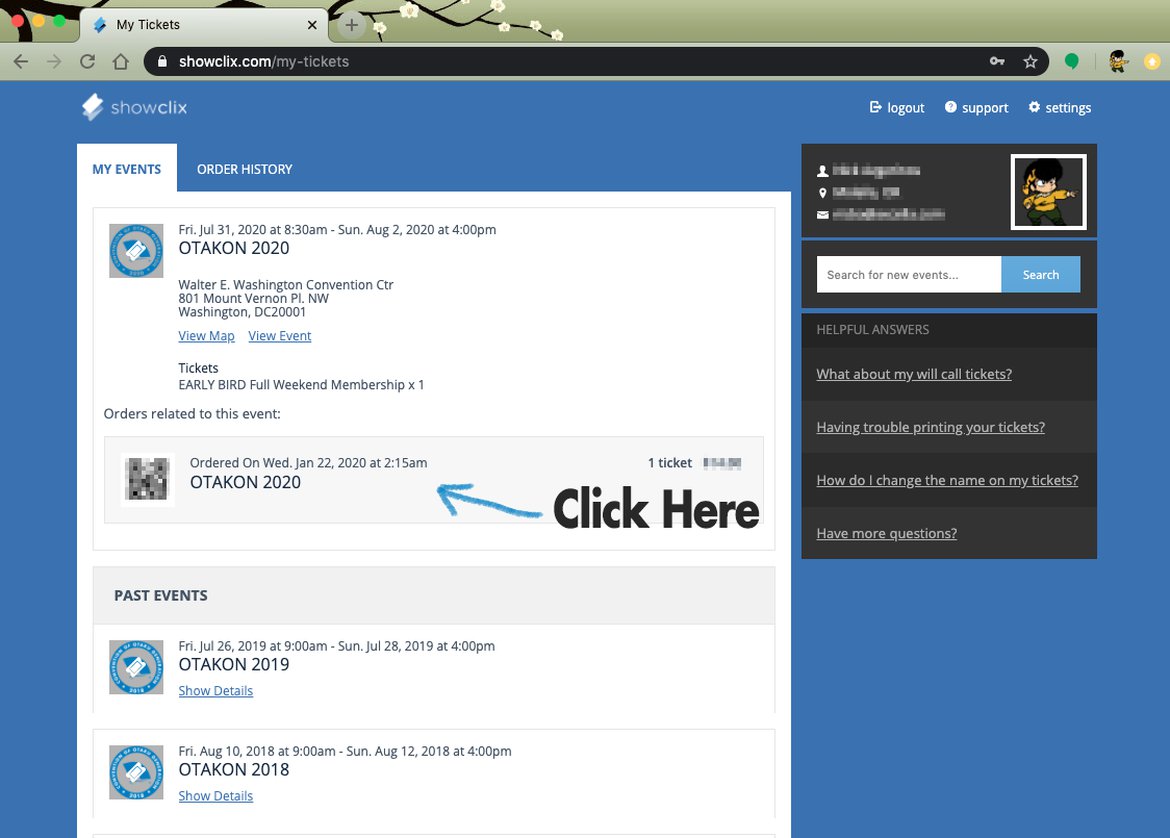Open the browser home page
This screenshot has width=1170, height=838.
click(121, 61)
